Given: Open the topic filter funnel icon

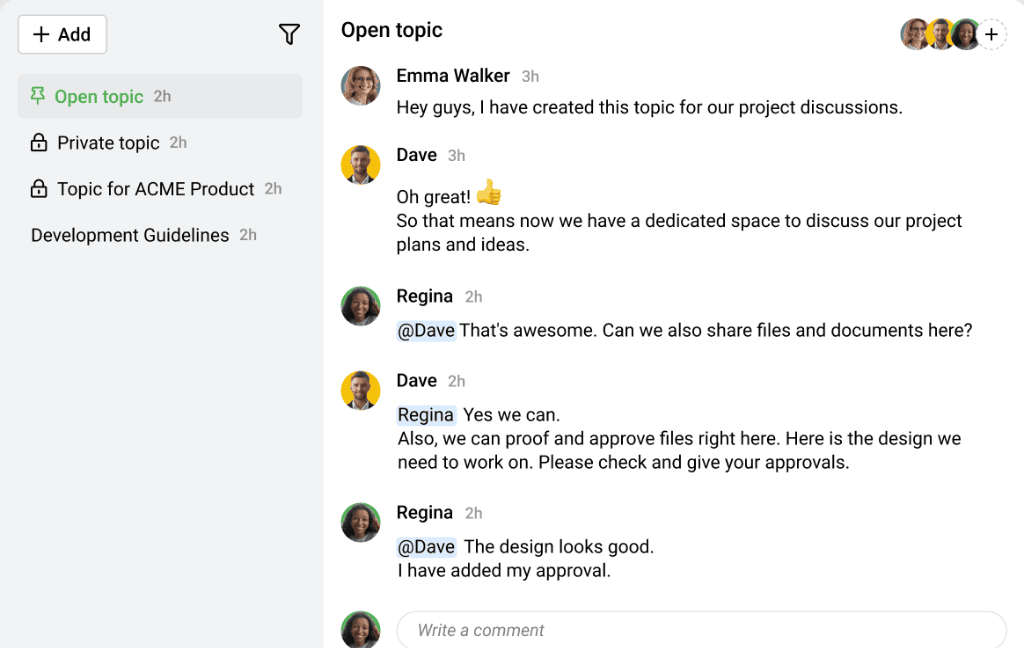Looking at the screenshot, I should pos(289,34).
